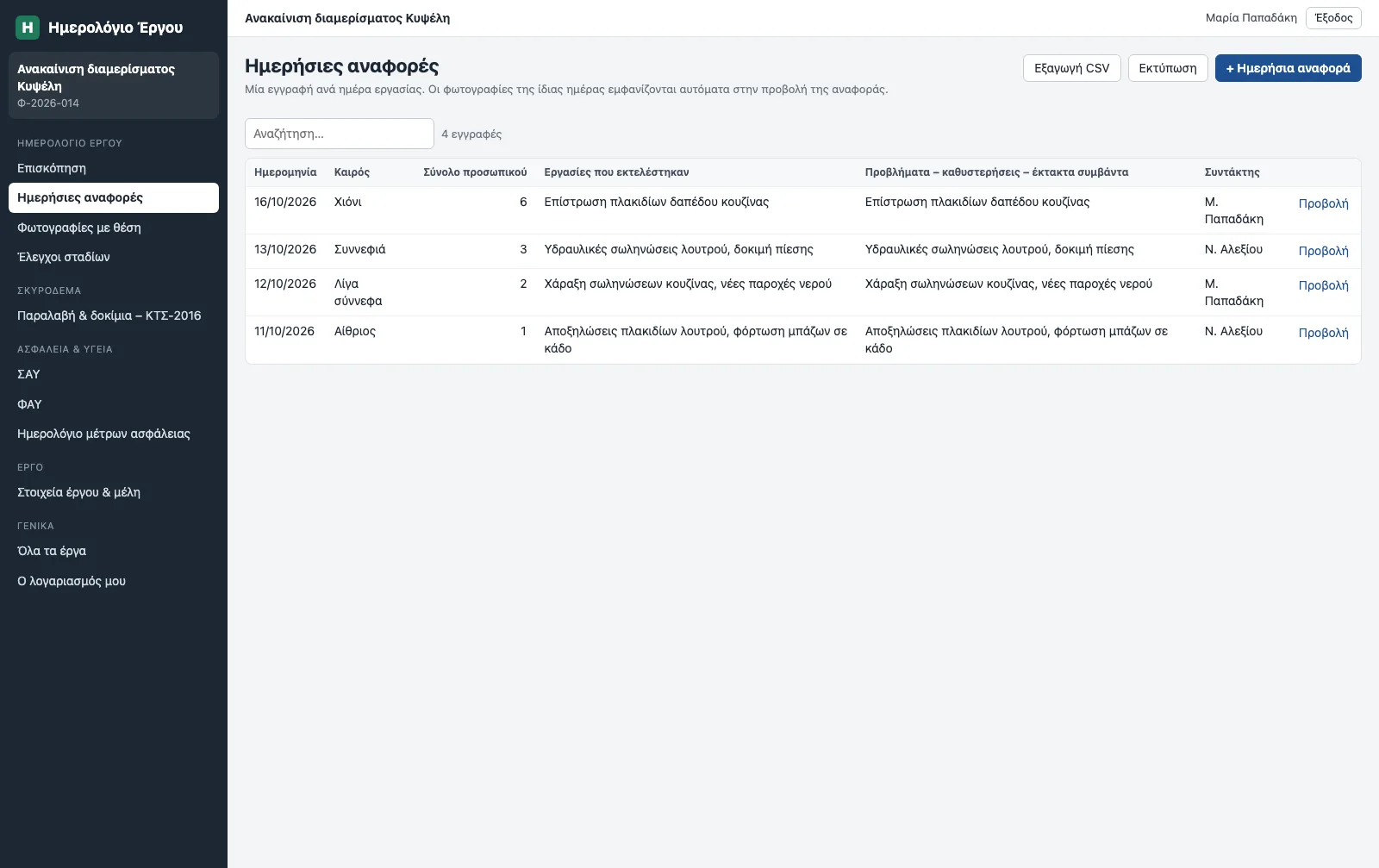
Task: Open Όλα τα έργα
Action: (114, 551)
